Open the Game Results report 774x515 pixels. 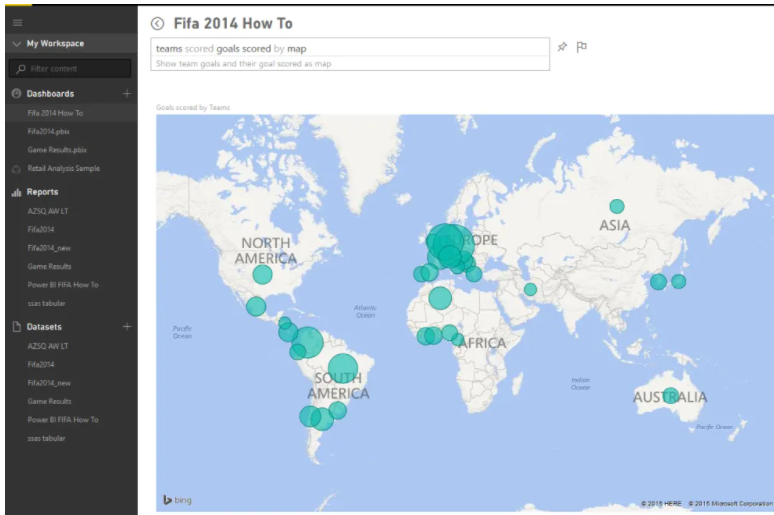49,267
